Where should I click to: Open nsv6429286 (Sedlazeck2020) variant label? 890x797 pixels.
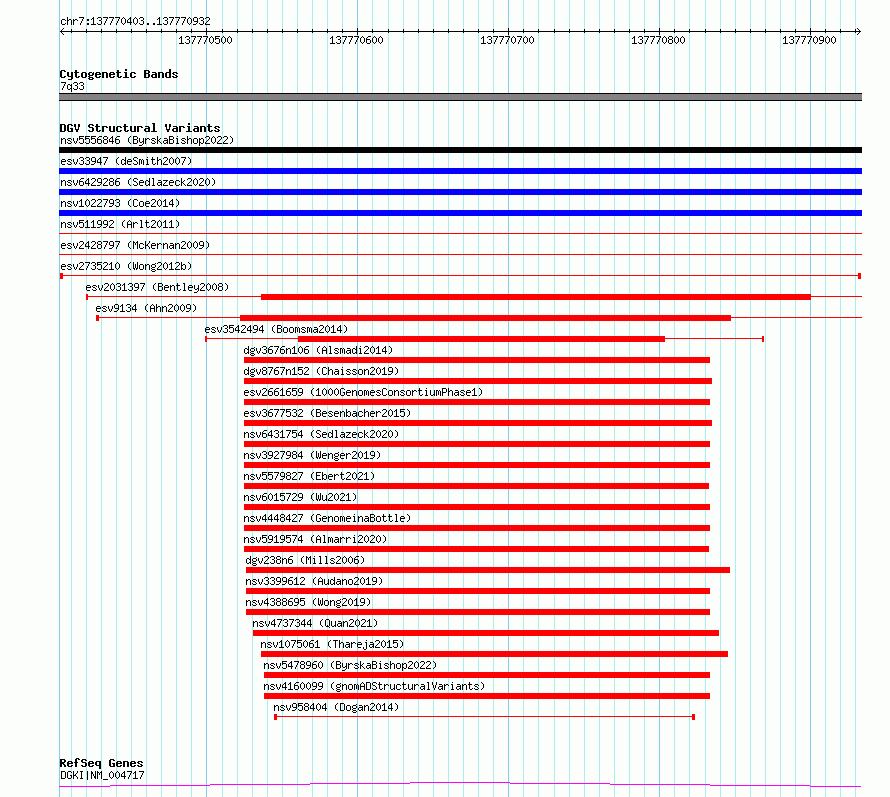(138, 182)
